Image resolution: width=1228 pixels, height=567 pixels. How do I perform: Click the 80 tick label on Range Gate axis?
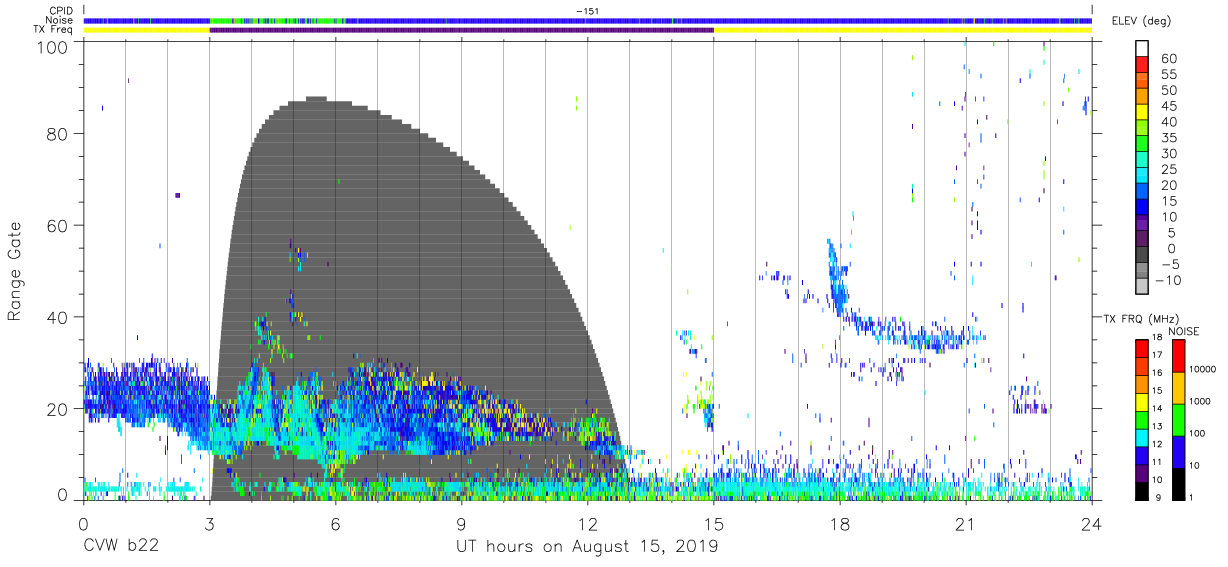58,133
